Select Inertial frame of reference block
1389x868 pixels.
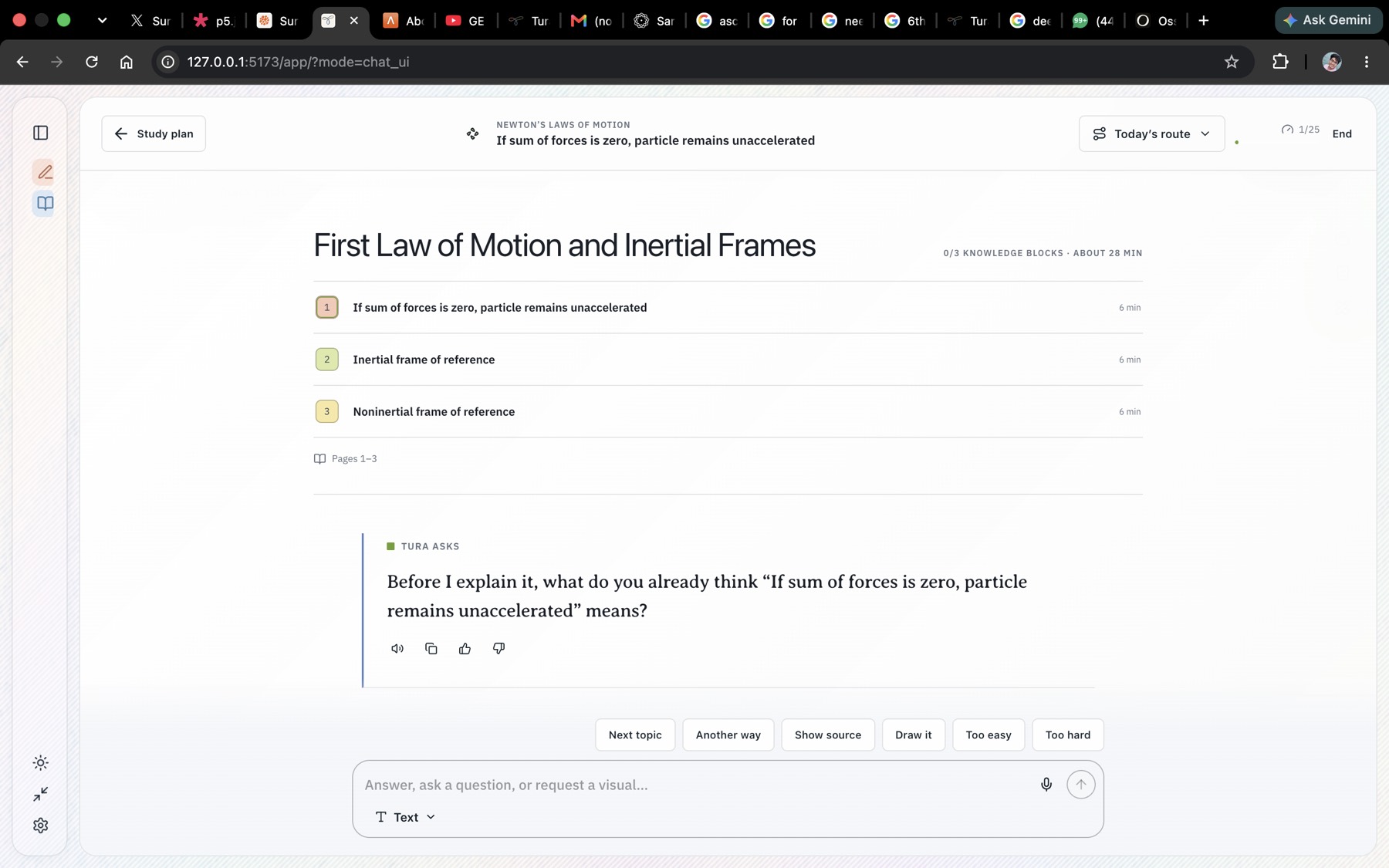[x=728, y=360]
